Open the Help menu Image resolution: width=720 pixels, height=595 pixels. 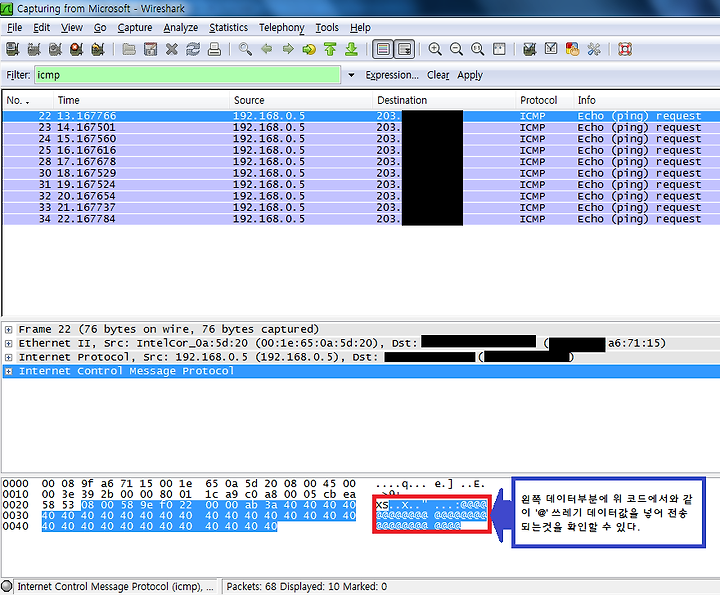[360, 28]
